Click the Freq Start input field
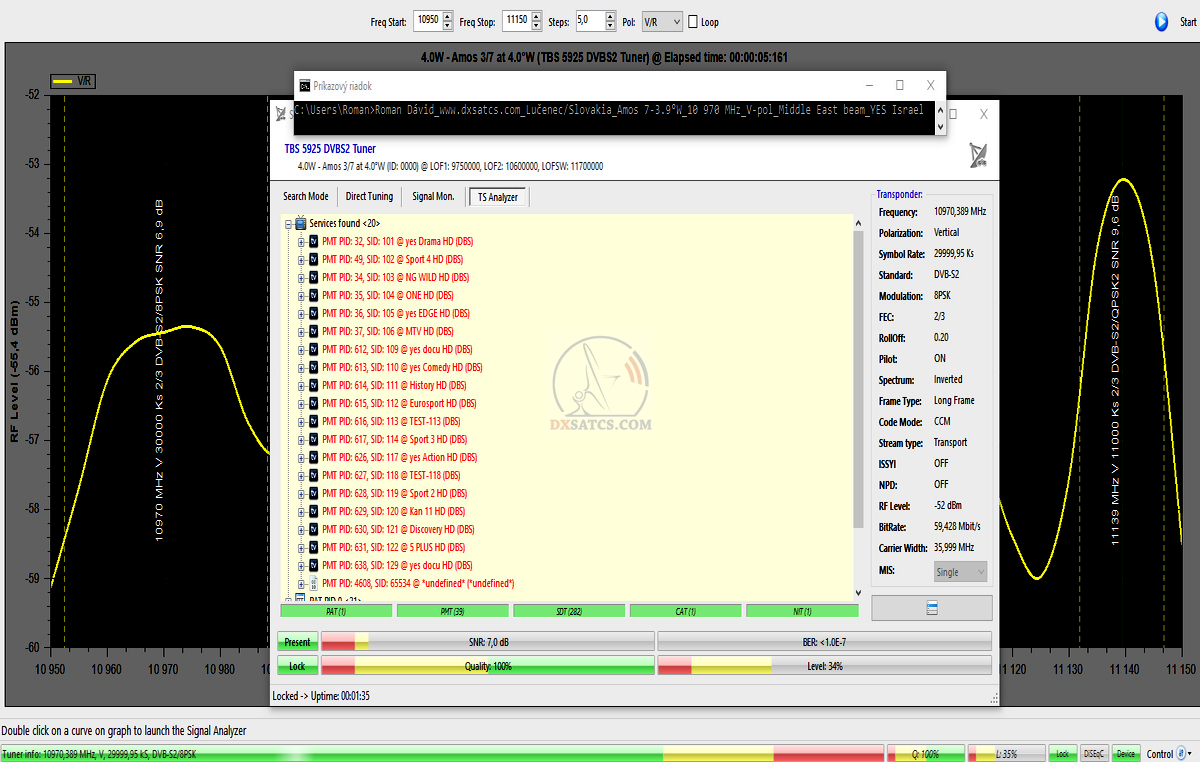This screenshot has height=762, width=1200. pos(427,21)
